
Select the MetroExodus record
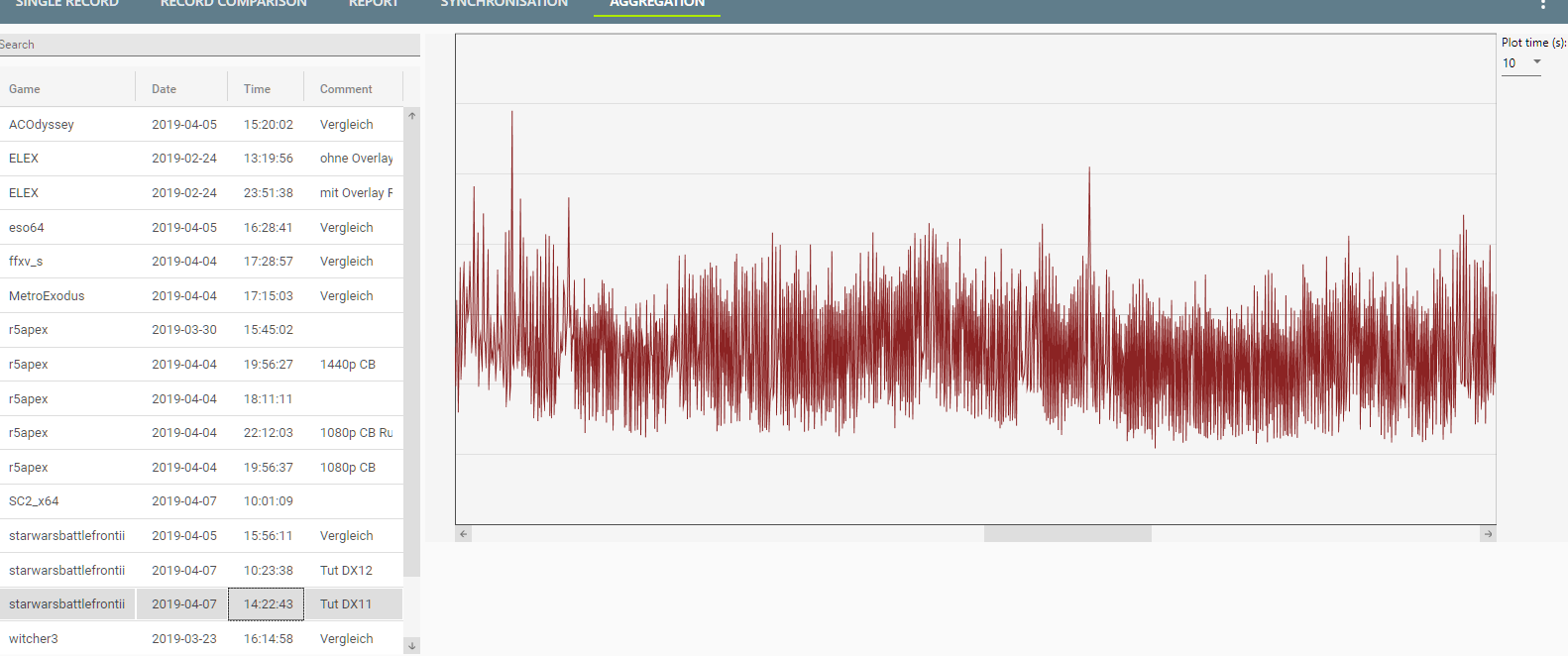pos(201,296)
